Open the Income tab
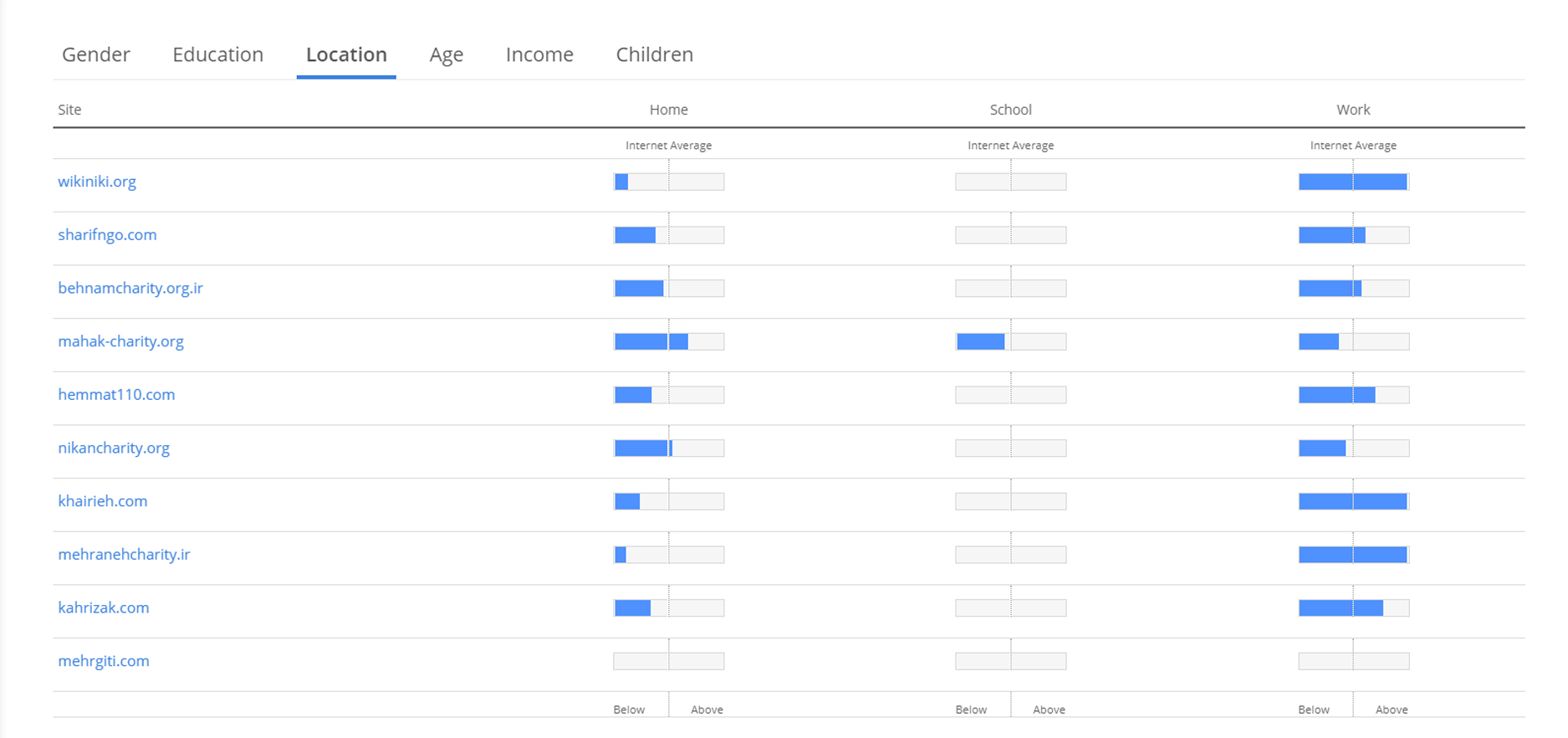This screenshot has width=1568, height=738. (539, 54)
